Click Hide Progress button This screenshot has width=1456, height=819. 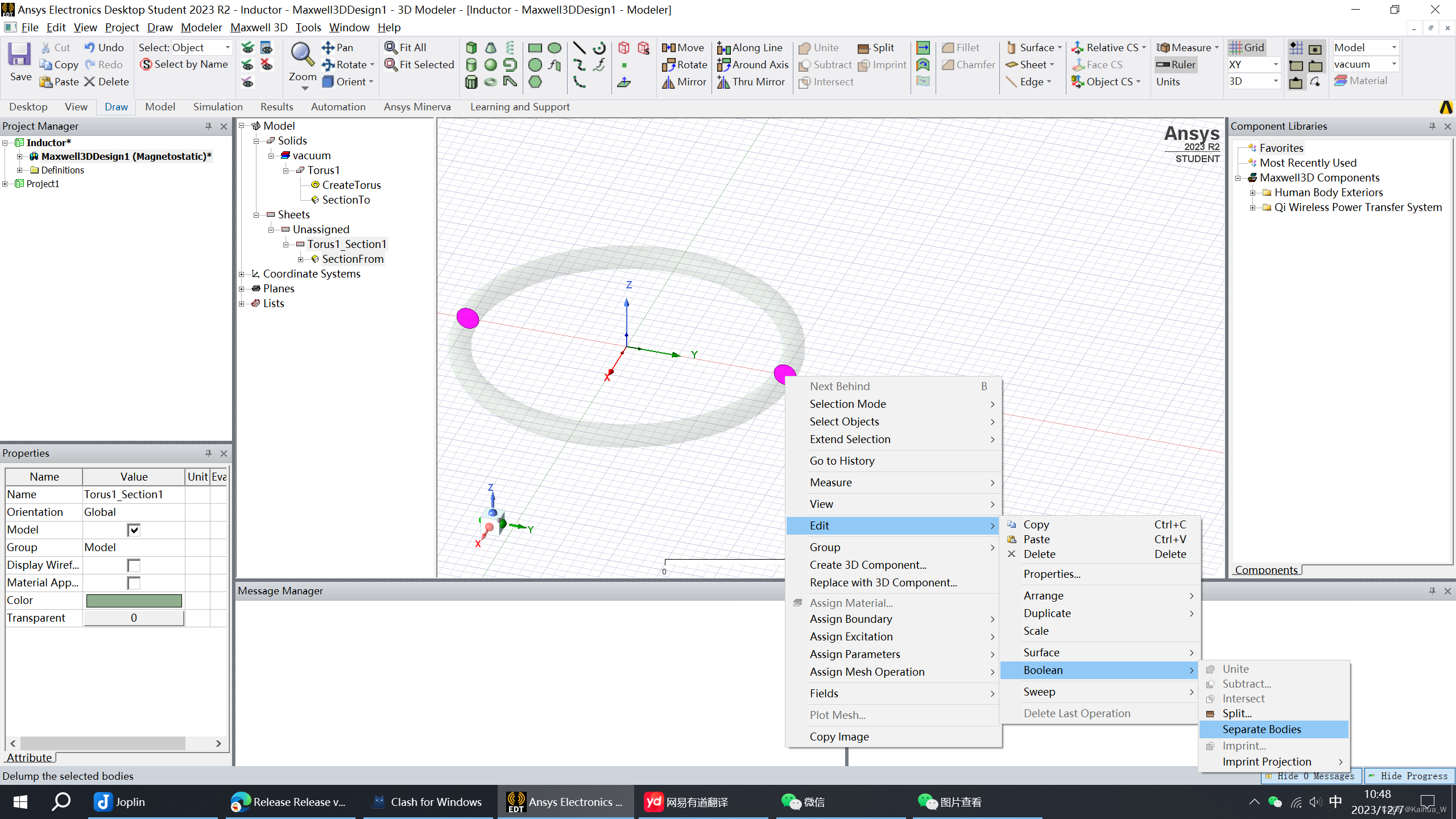click(1409, 776)
